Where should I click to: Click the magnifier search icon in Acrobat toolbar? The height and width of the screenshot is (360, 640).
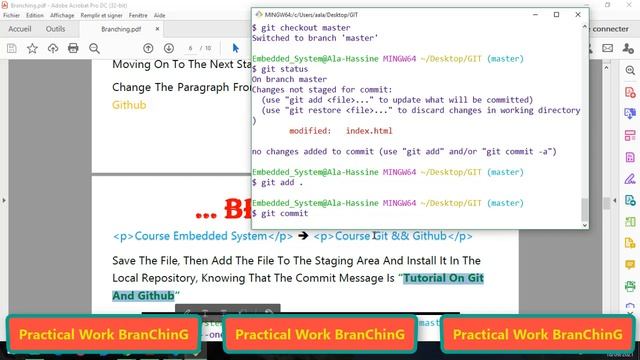pyautogui.click(x=94, y=48)
